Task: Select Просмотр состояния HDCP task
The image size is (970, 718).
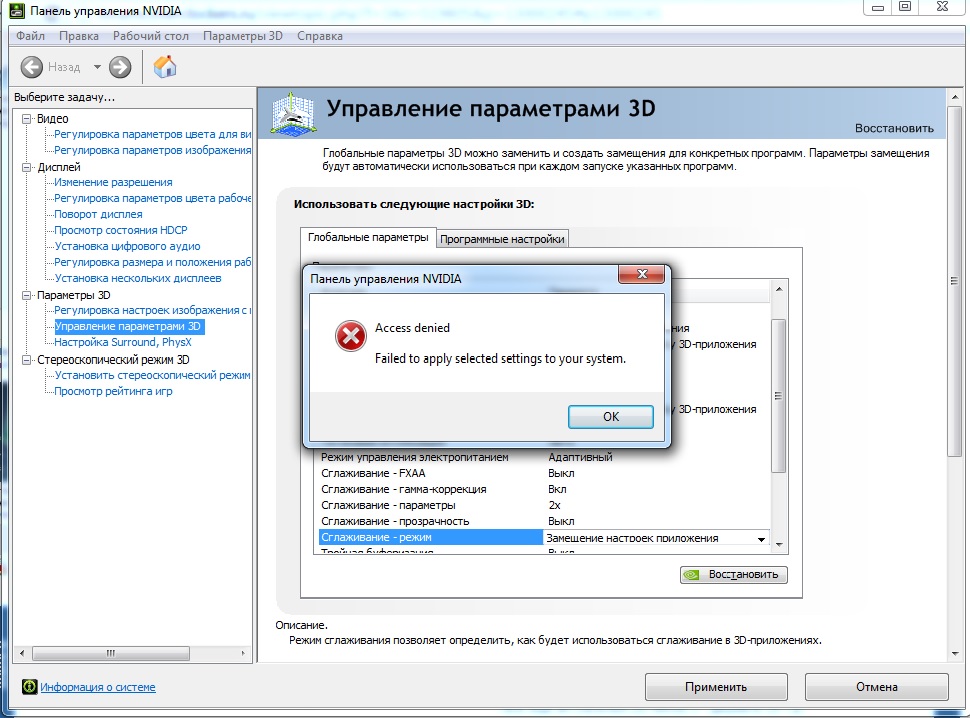Action: 121,230
